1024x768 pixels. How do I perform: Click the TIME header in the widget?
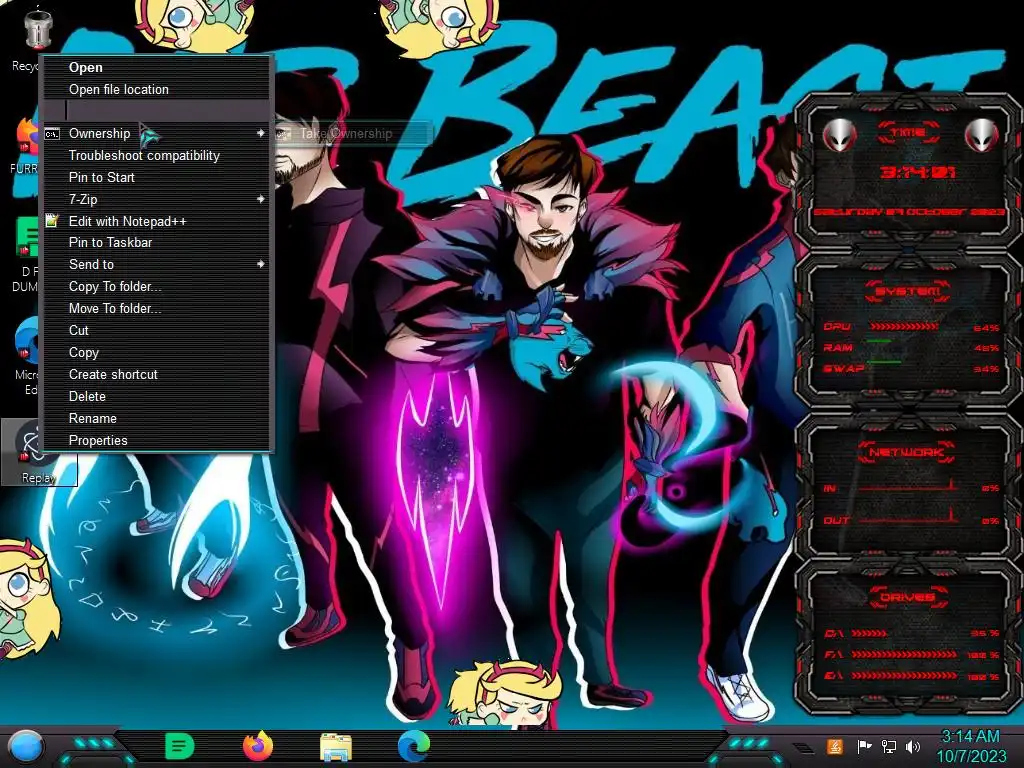(x=908, y=133)
